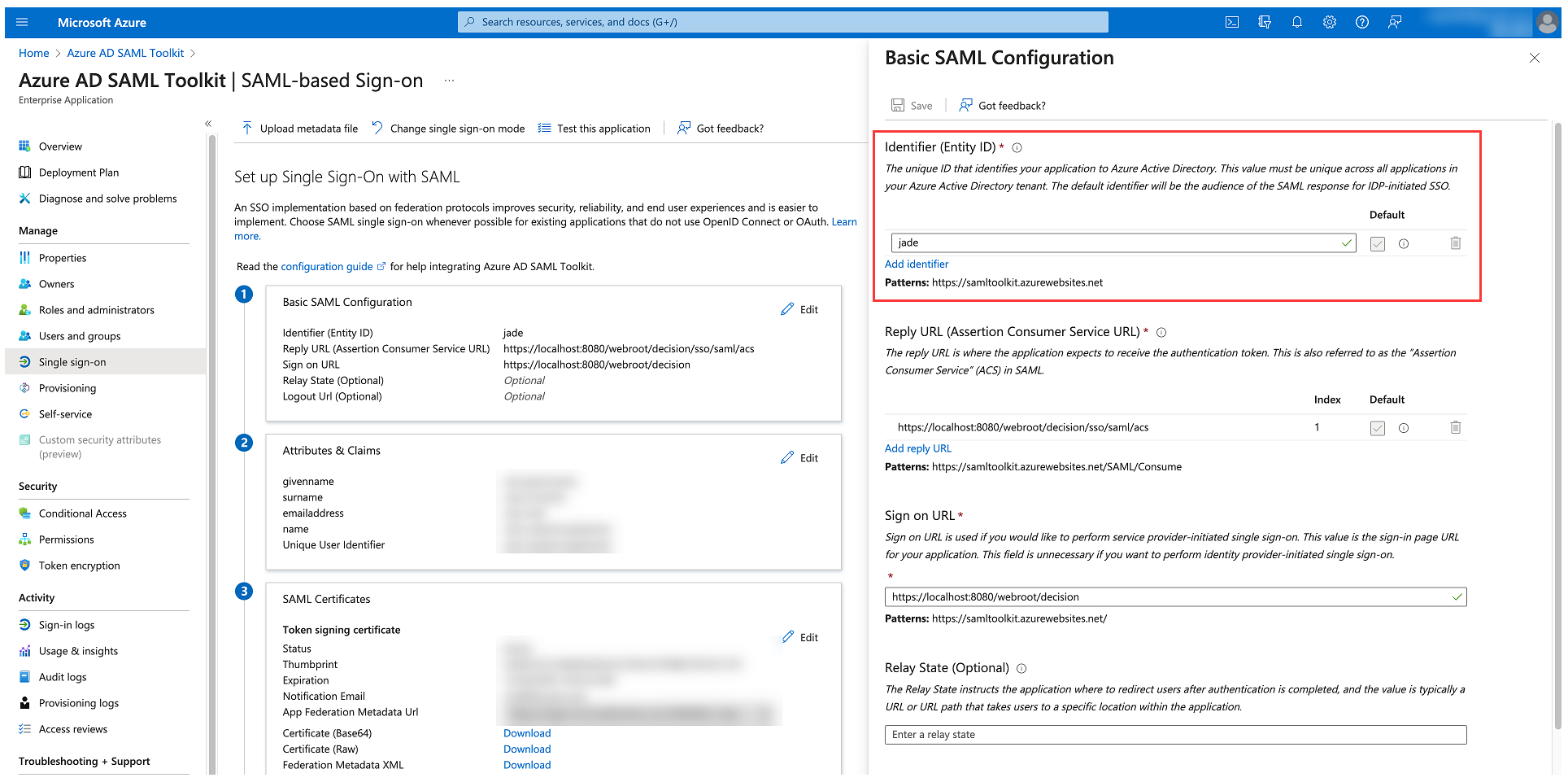This screenshot has width=1568, height=782.
Task: Select Users and groups in the sidebar
Action: click(80, 335)
